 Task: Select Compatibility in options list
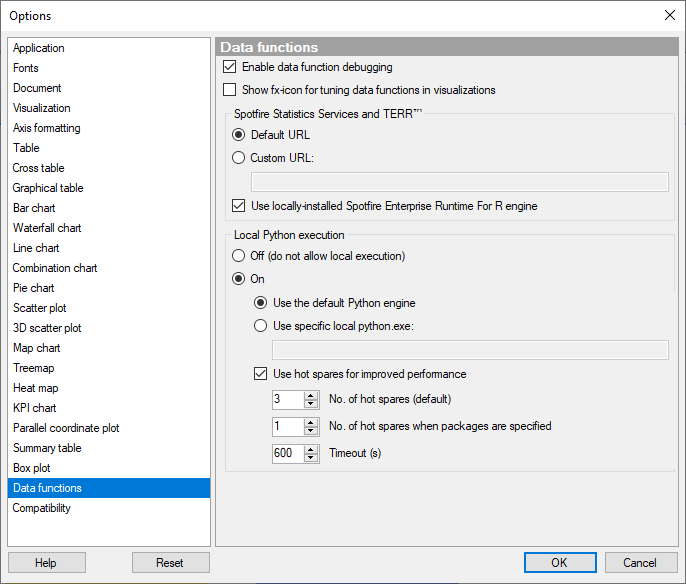coord(109,508)
